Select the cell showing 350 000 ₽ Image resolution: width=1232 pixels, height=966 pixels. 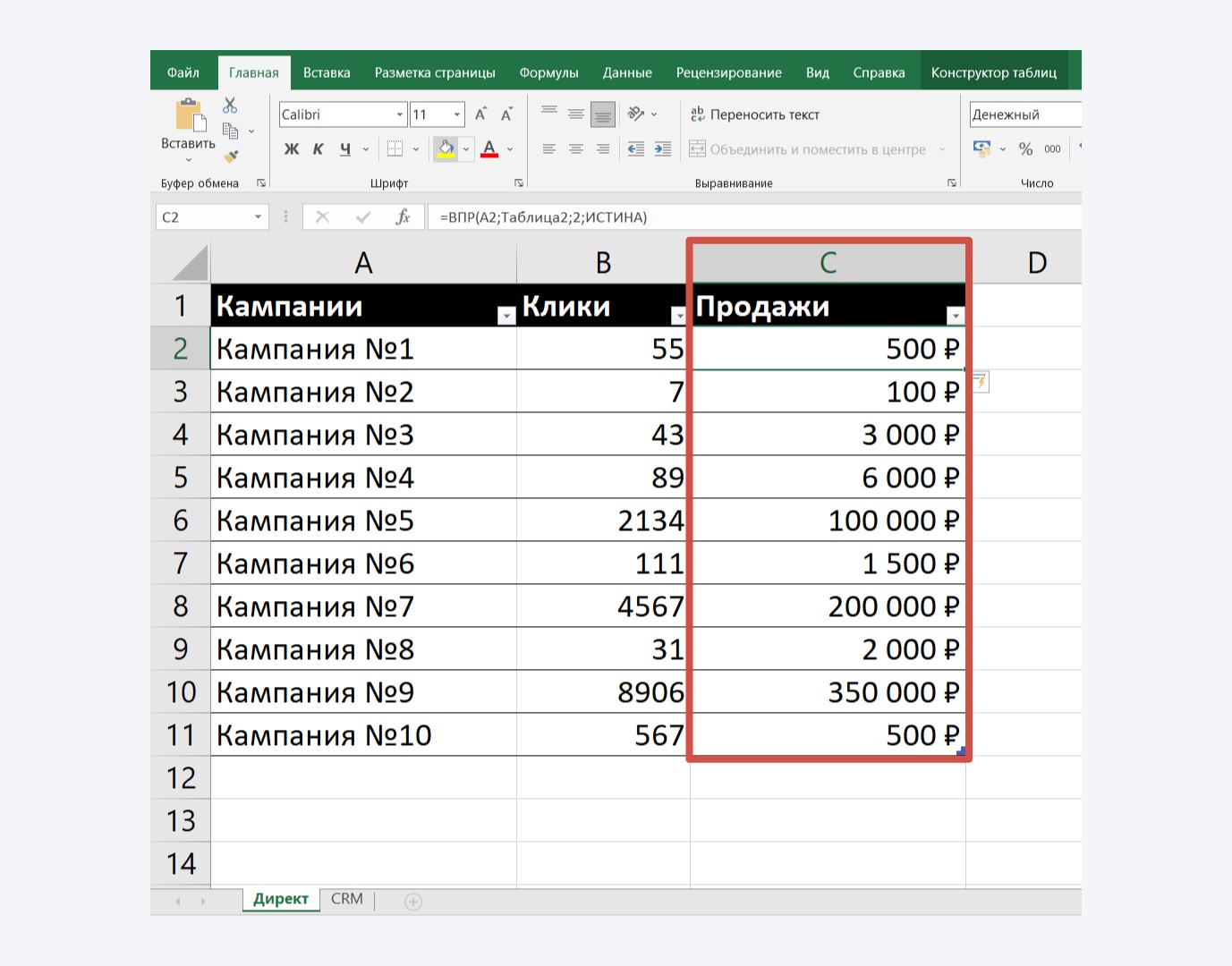tap(828, 692)
